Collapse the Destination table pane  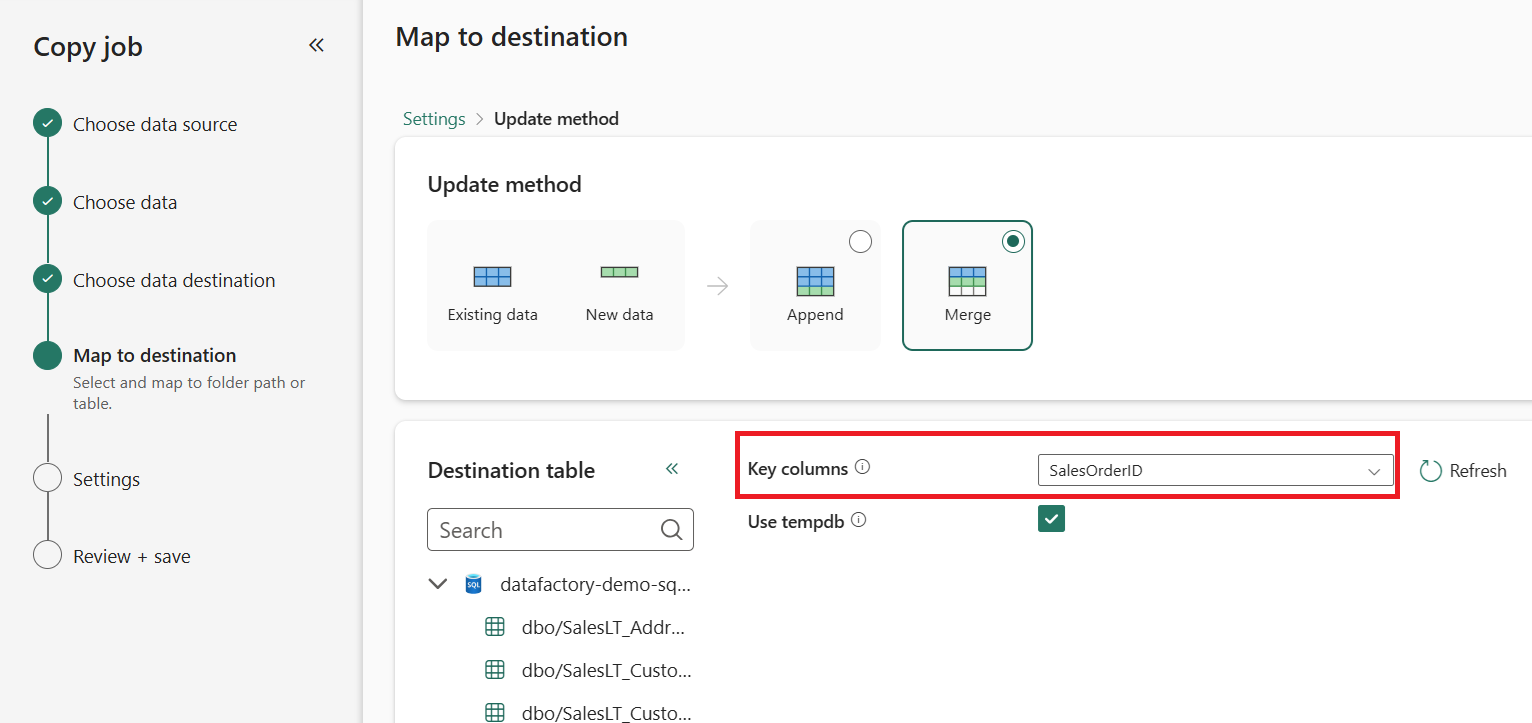click(672, 469)
